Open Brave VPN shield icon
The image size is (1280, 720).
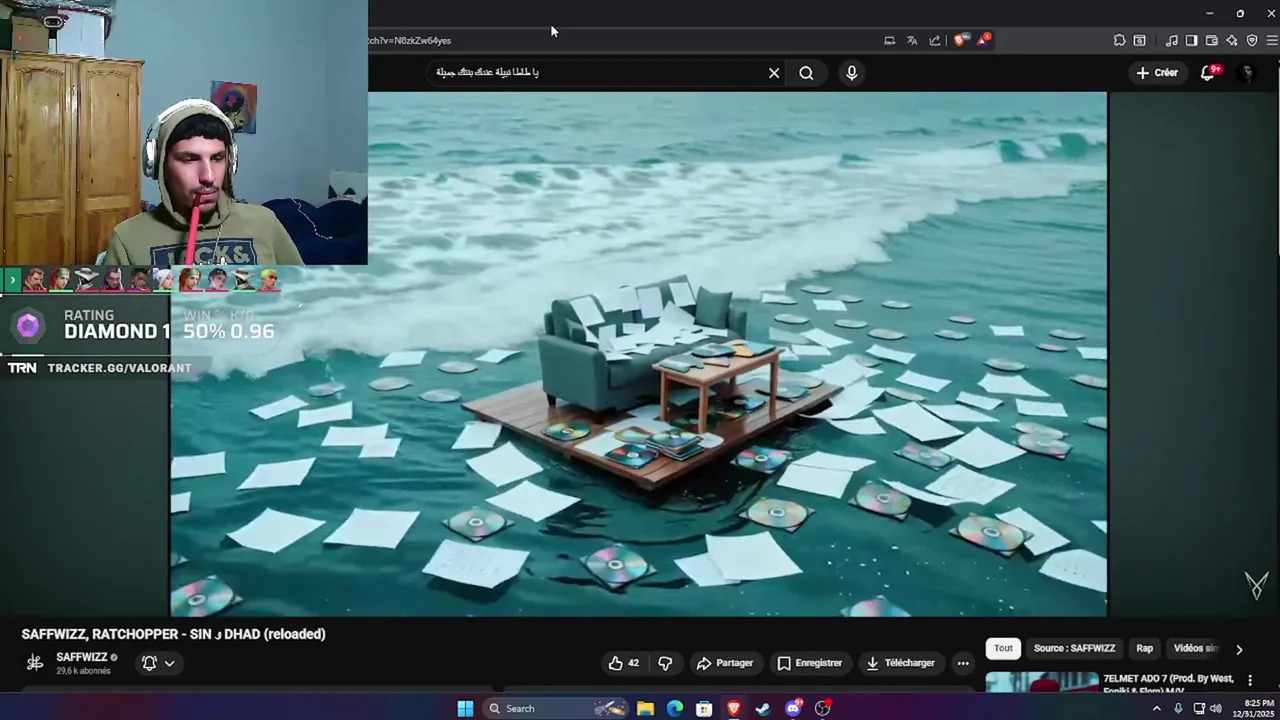click(x=1252, y=41)
